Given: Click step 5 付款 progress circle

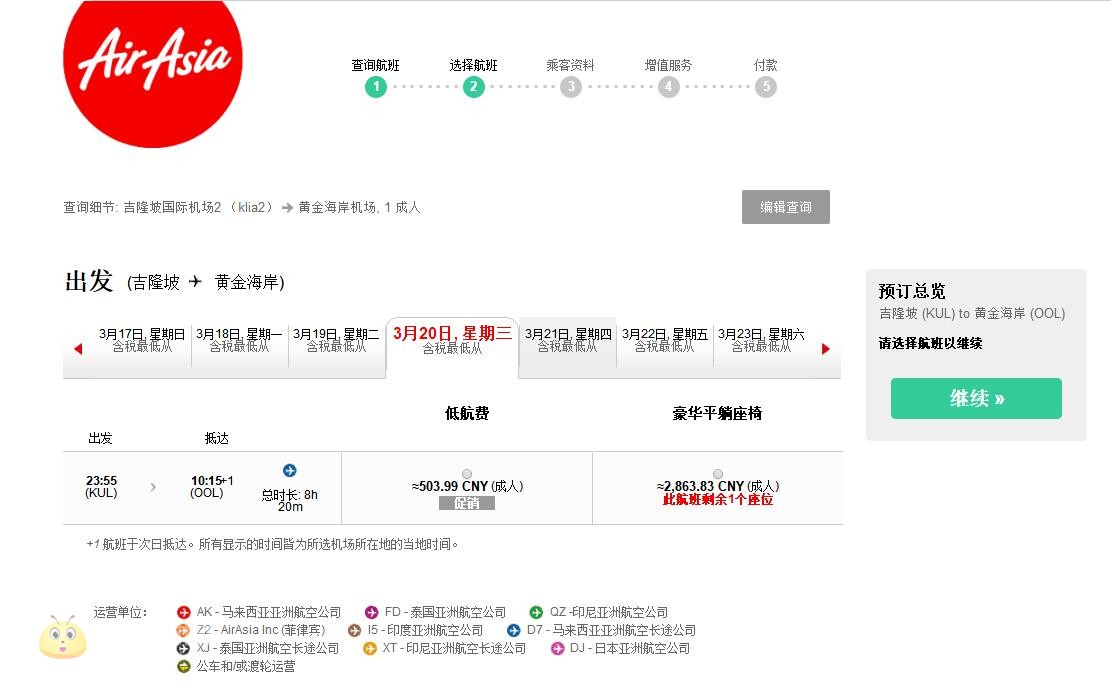Looking at the screenshot, I should point(765,87).
